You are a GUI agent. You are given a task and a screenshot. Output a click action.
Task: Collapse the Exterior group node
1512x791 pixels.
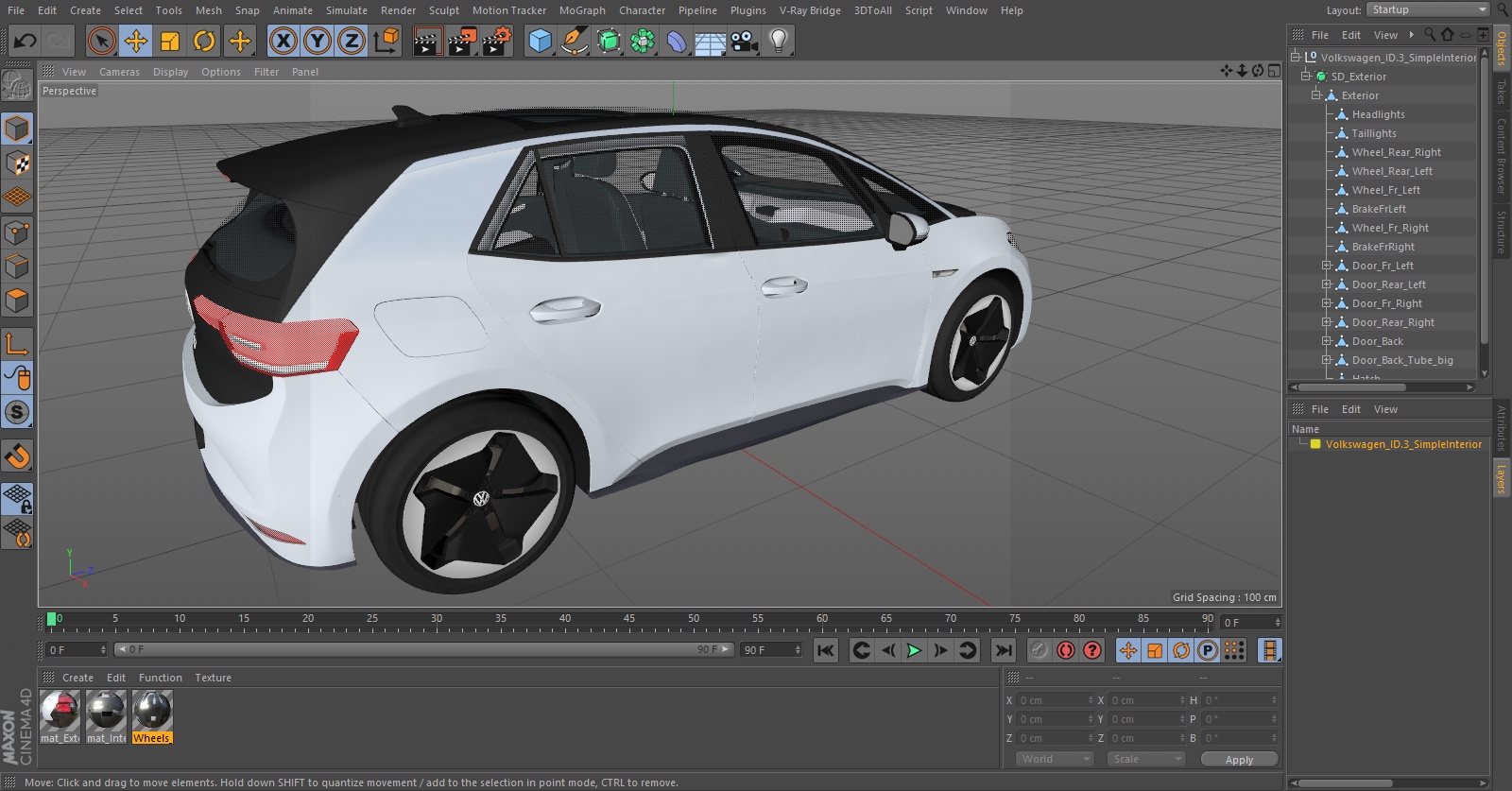point(1315,95)
